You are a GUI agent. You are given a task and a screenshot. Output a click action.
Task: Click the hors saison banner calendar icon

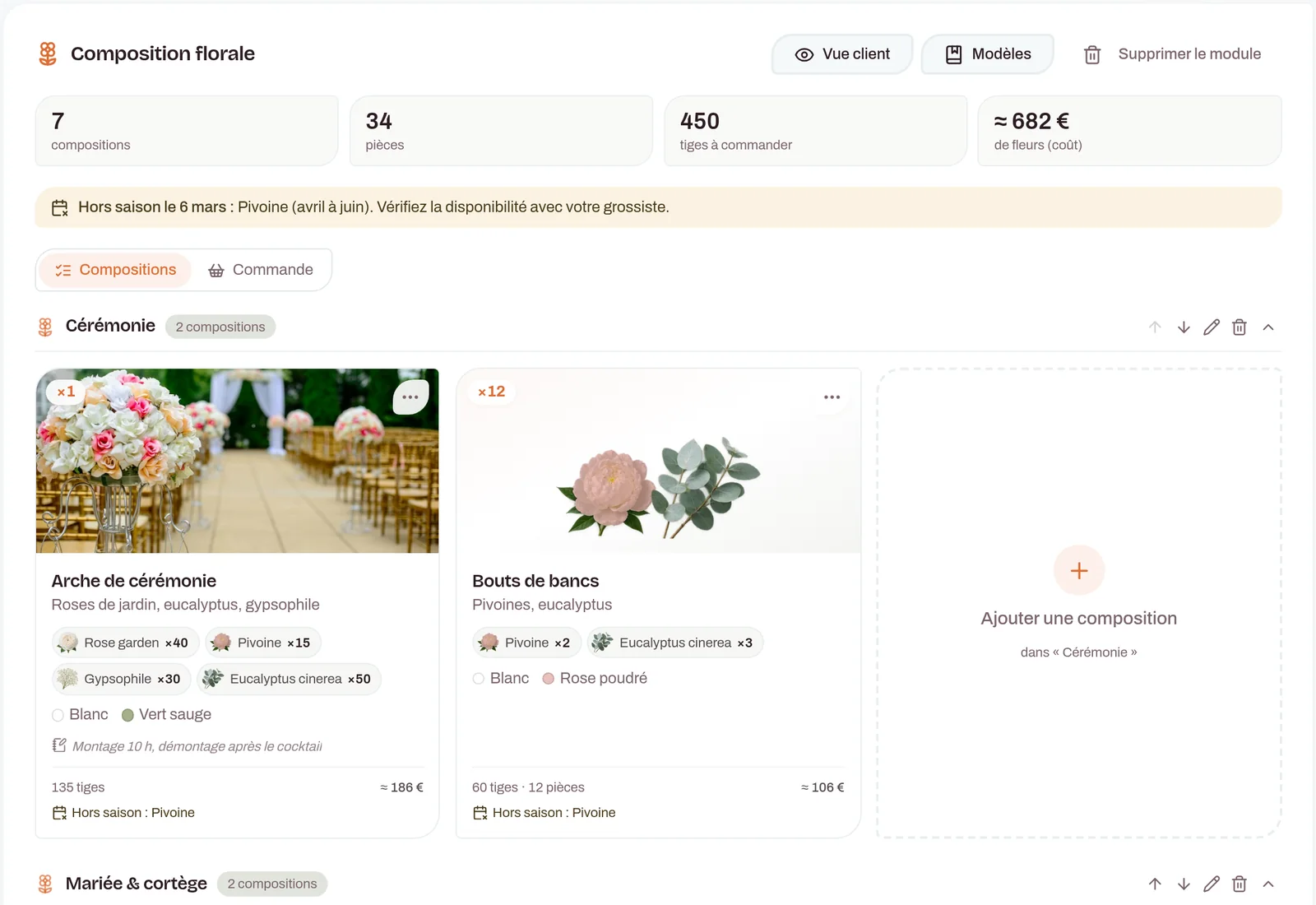60,208
